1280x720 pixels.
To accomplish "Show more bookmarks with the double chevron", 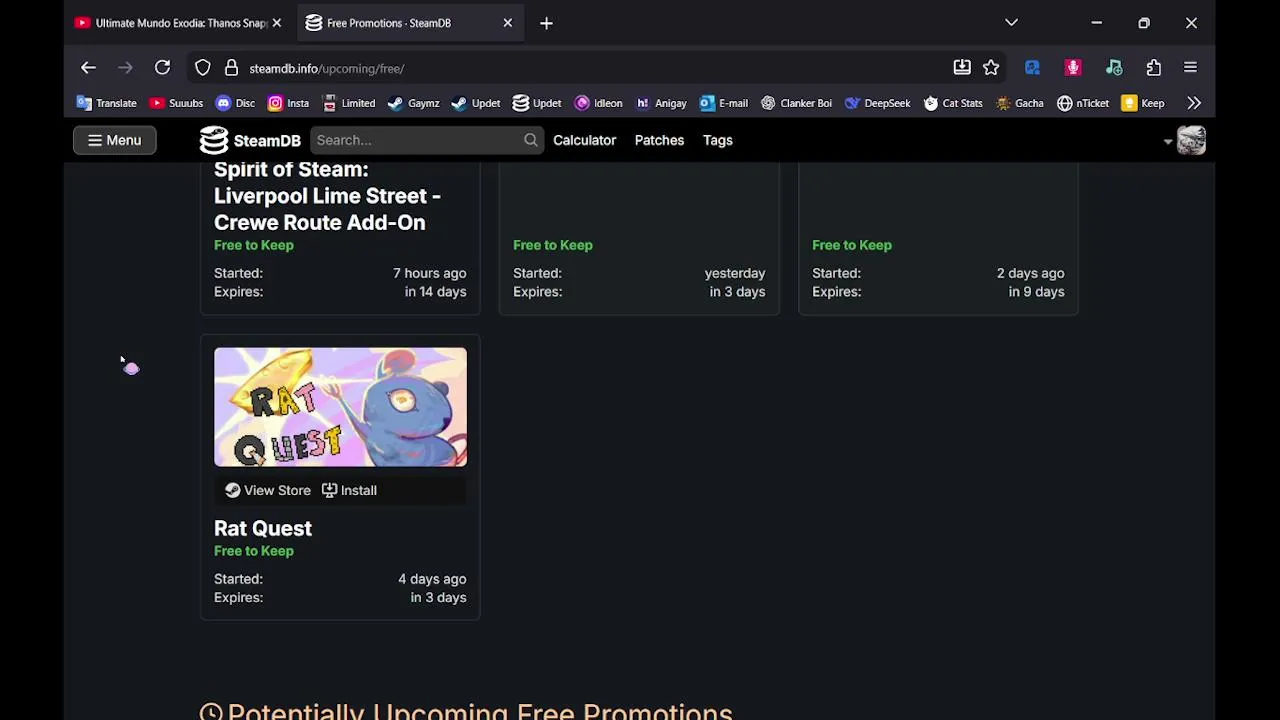I will pos(1194,103).
